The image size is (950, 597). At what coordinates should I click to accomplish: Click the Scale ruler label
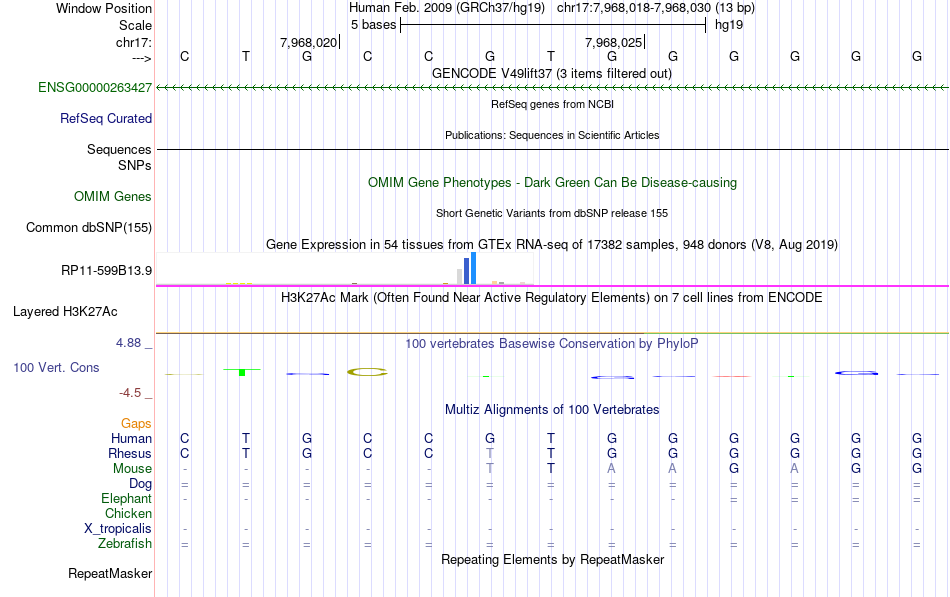pos(135,25)
